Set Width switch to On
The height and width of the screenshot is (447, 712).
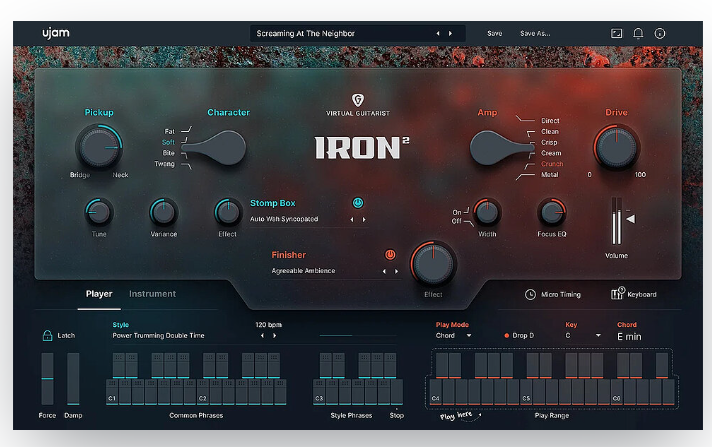click(457, 212)
